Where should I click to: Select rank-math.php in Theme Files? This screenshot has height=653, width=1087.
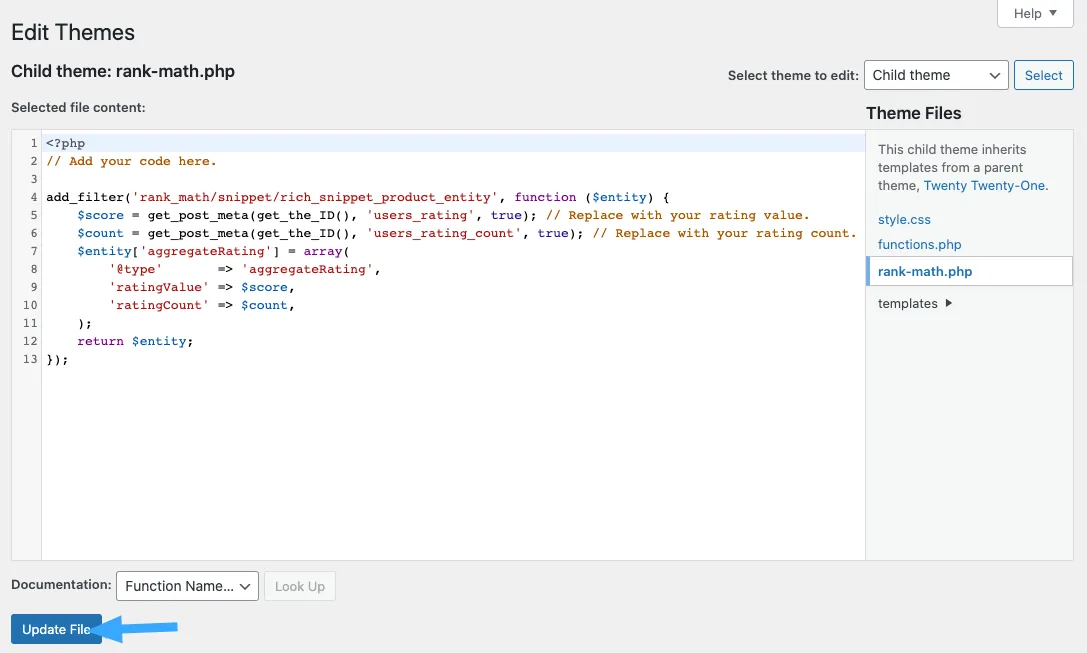(969, 272)
